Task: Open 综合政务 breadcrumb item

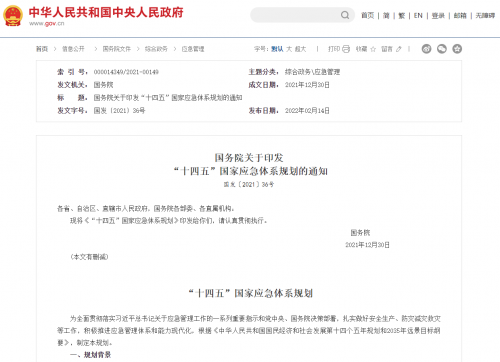Action: [156, 49]
